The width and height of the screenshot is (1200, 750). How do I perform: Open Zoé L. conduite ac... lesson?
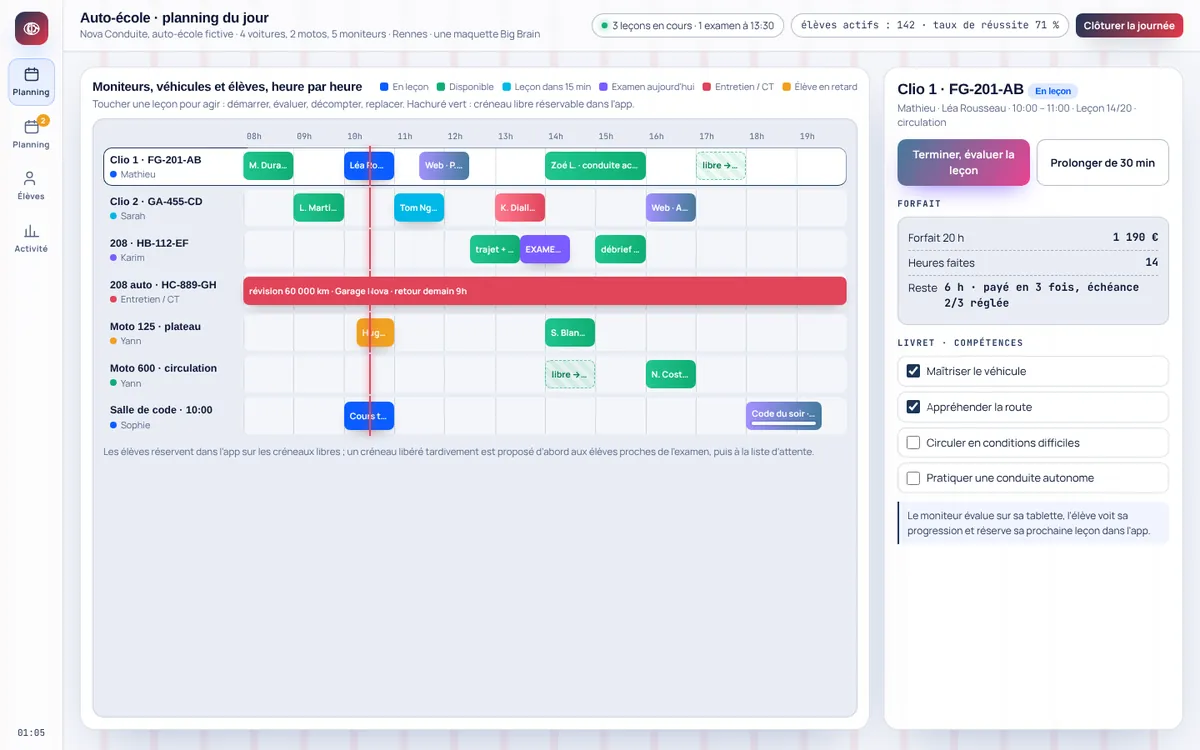pyautogui.click(x=595, y=166)
